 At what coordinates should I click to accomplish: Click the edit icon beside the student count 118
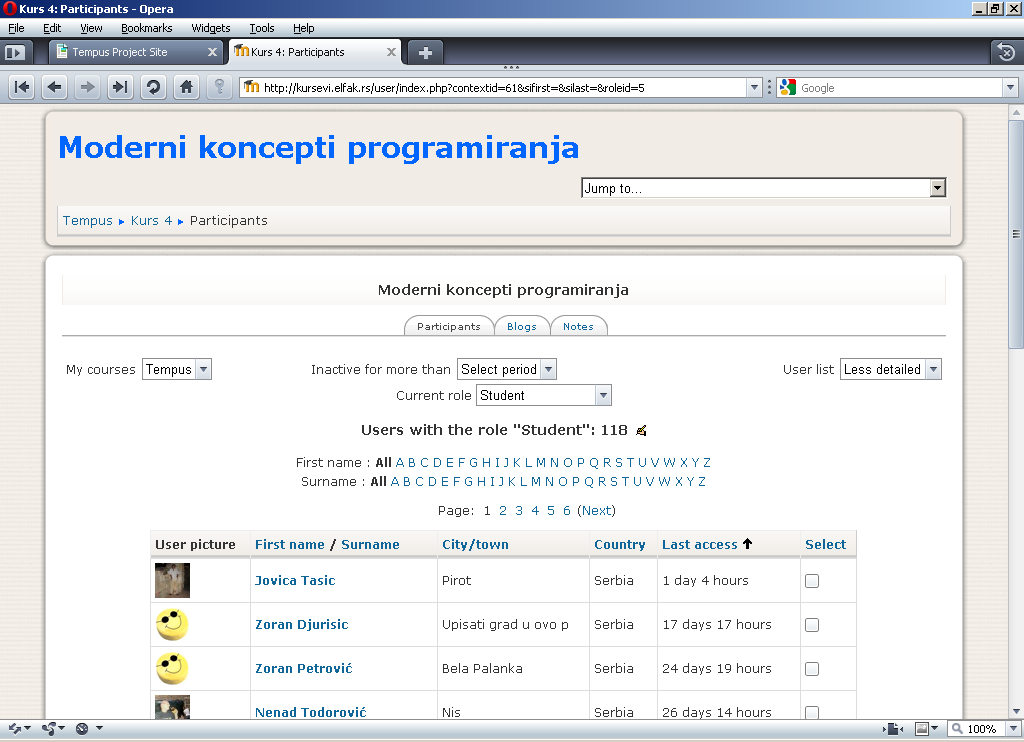(x=641, y=430)
